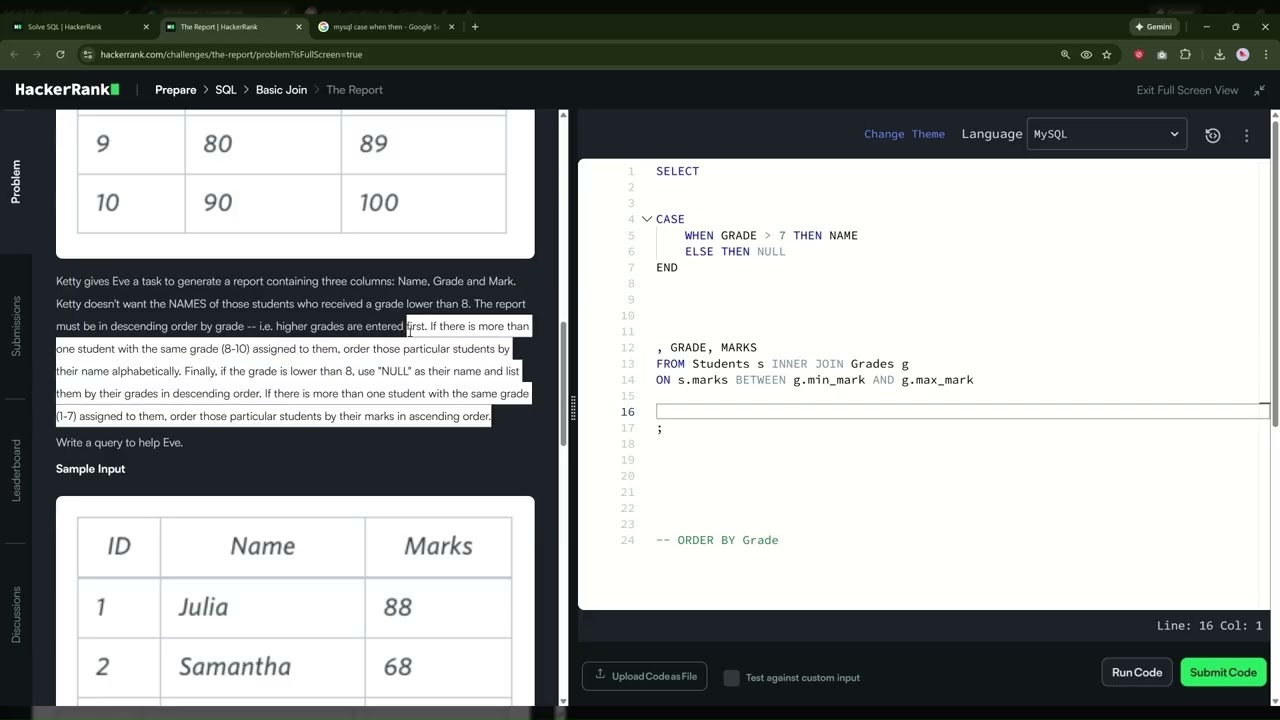1280x720 pixels.
Task: Click the 'ON s.marks BETWEEN' code line
Action: point(814,380)
